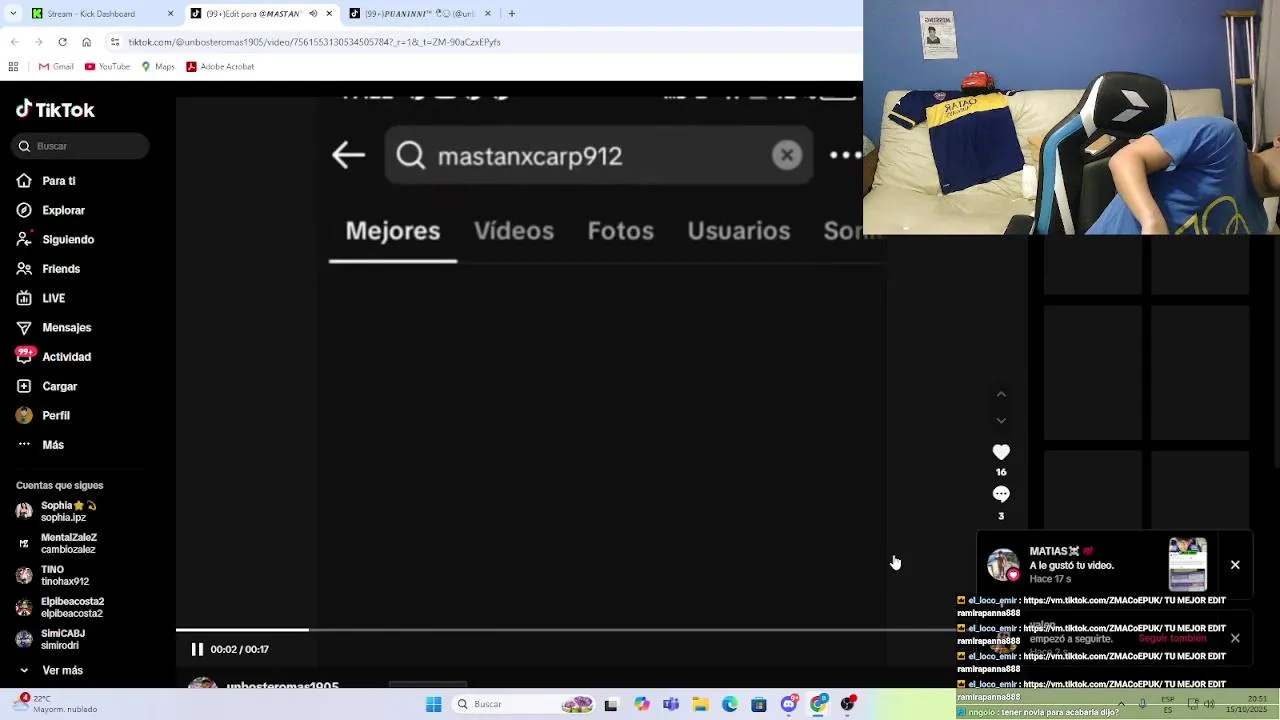Open File Explorer from the taskbar
This screenshot has width=1280, height=720.
coord(700,705)
